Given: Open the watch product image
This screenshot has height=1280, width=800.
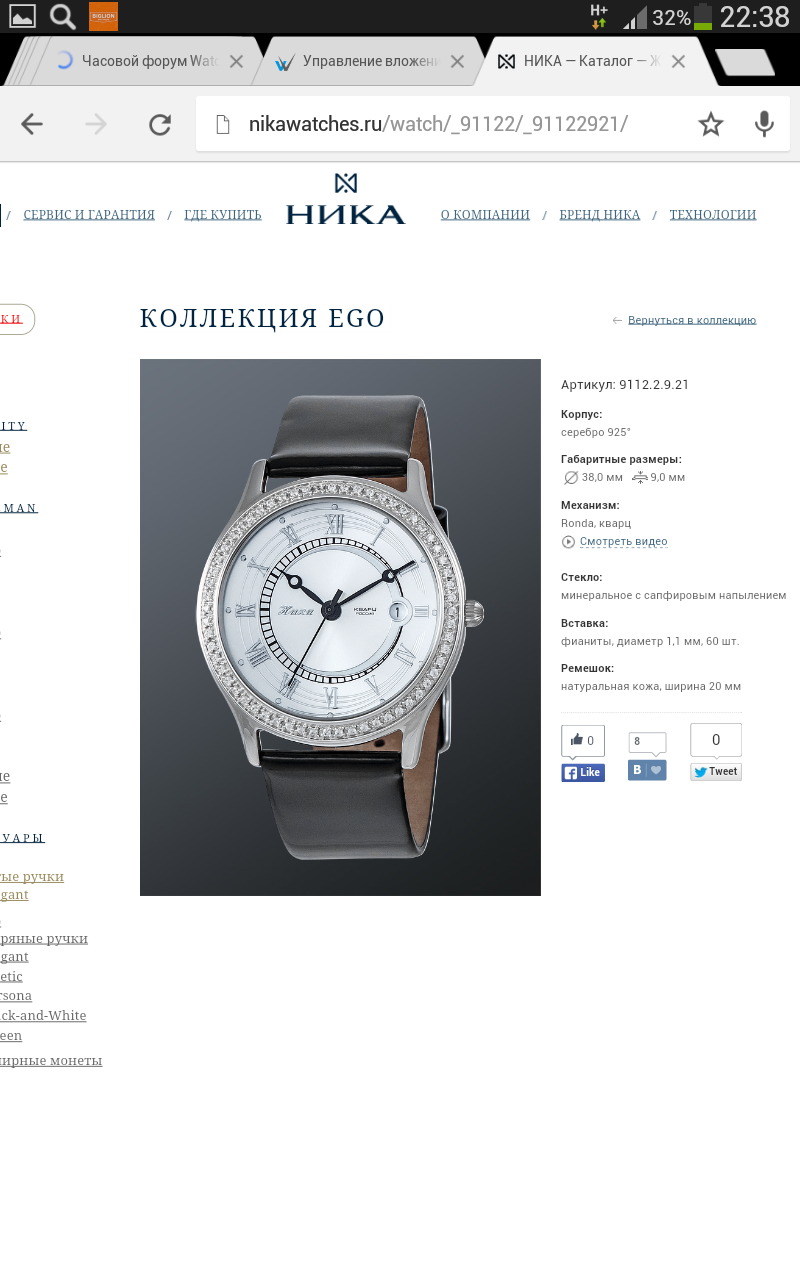Looking at the screenshot, I should tap(340, 627).
